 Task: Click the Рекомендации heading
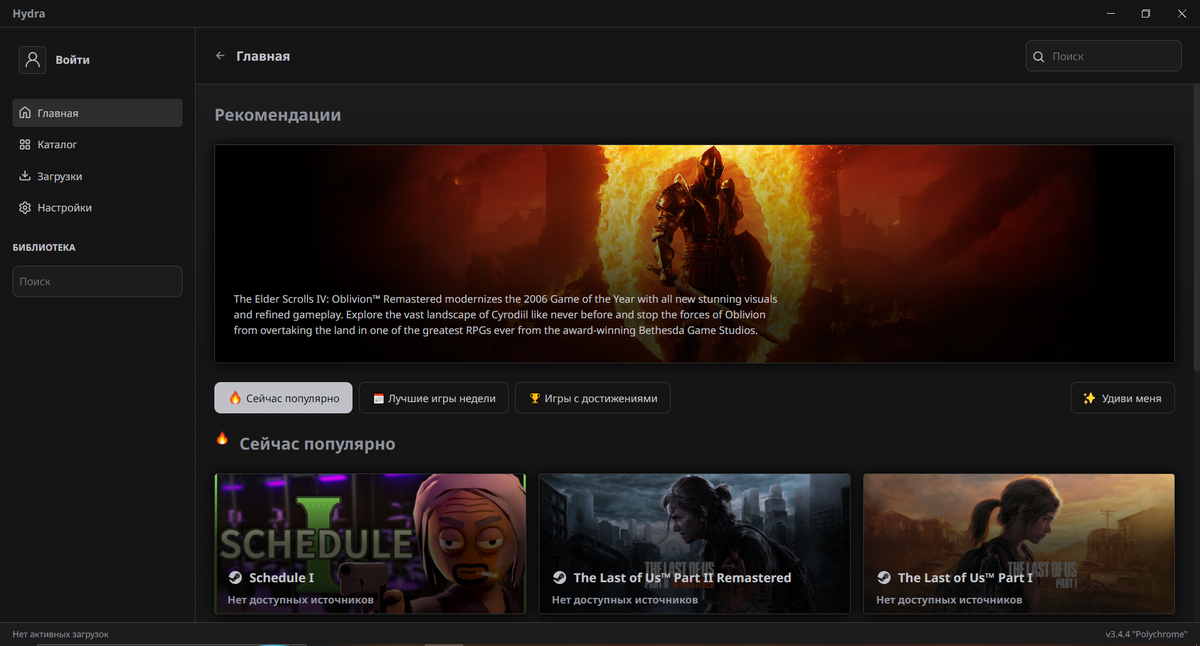click(278, 115)
